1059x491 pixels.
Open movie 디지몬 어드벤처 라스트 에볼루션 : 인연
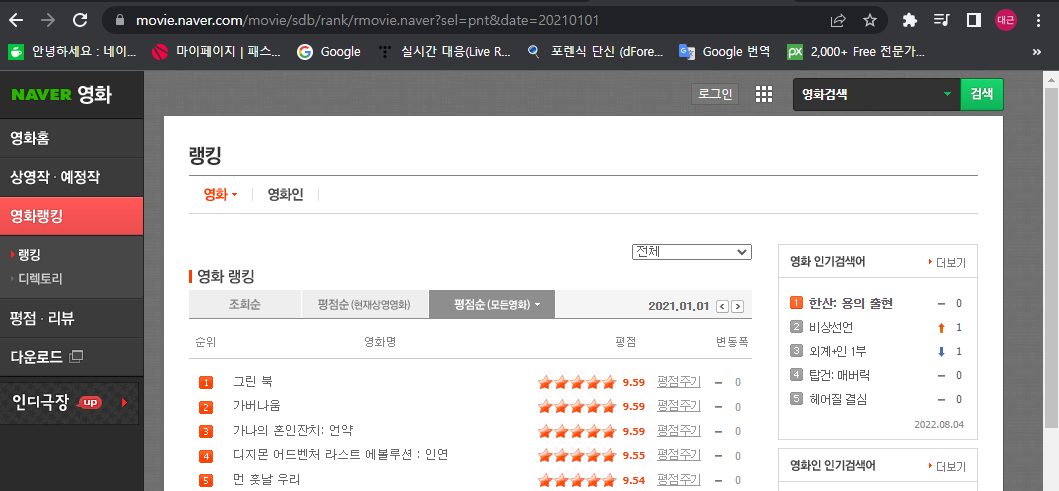pos(340,455)
